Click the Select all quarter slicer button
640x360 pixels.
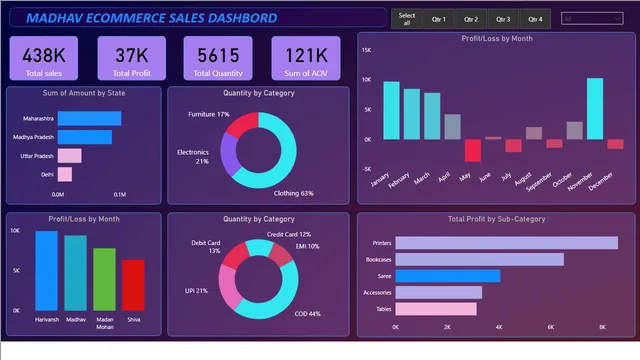(407, 19)
